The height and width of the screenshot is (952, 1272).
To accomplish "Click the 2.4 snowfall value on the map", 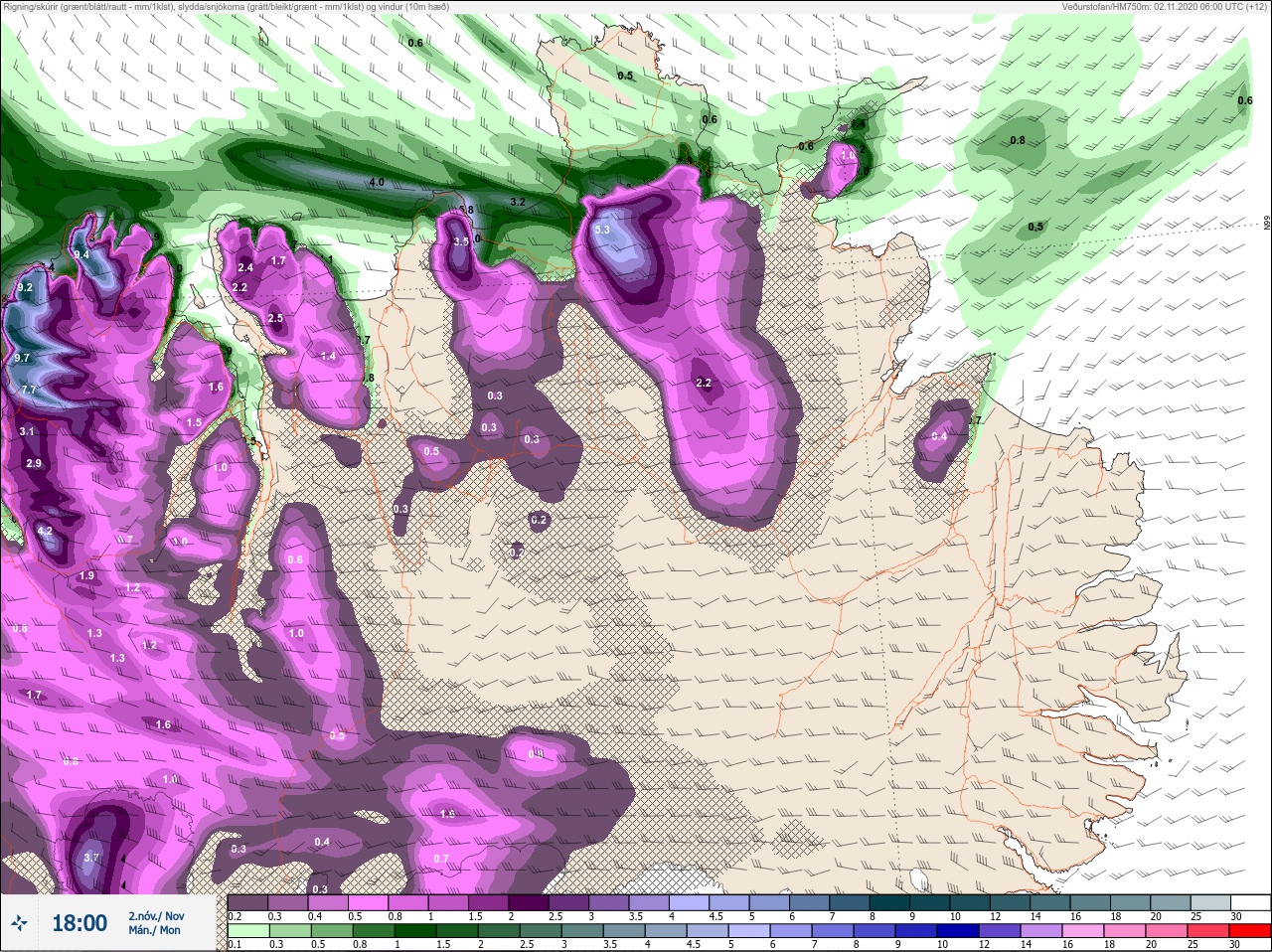I will [245, 267].
